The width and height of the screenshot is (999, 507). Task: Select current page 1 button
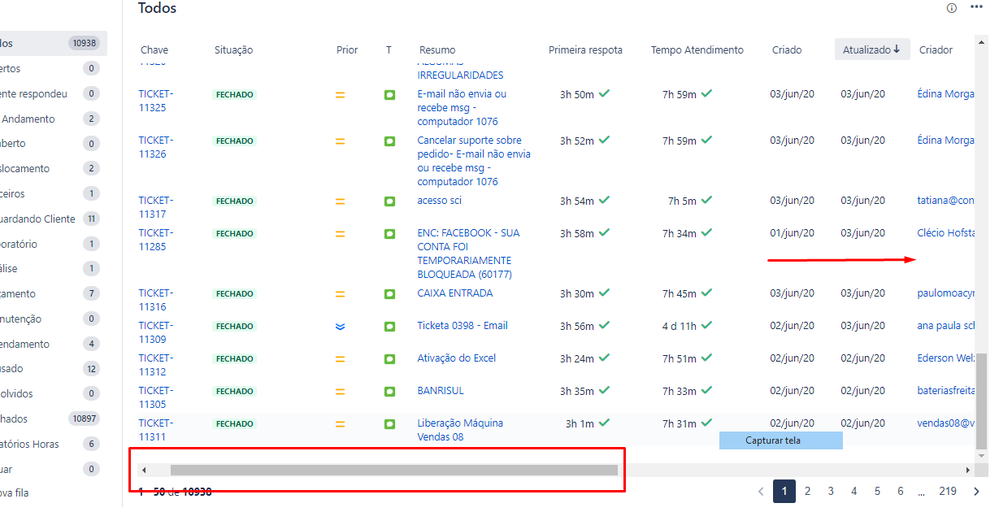point(784,491)
